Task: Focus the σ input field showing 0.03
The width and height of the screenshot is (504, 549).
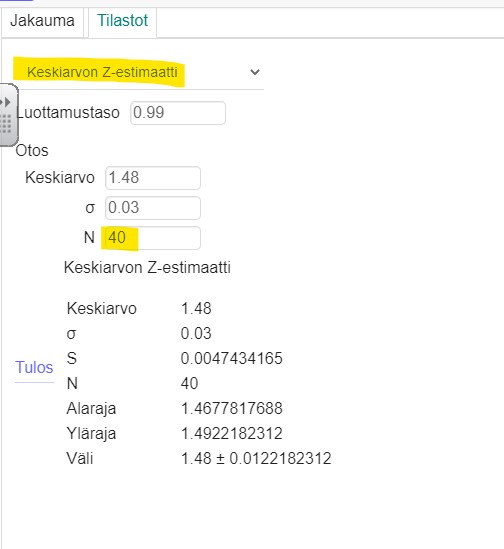Action: coord(153,208)
